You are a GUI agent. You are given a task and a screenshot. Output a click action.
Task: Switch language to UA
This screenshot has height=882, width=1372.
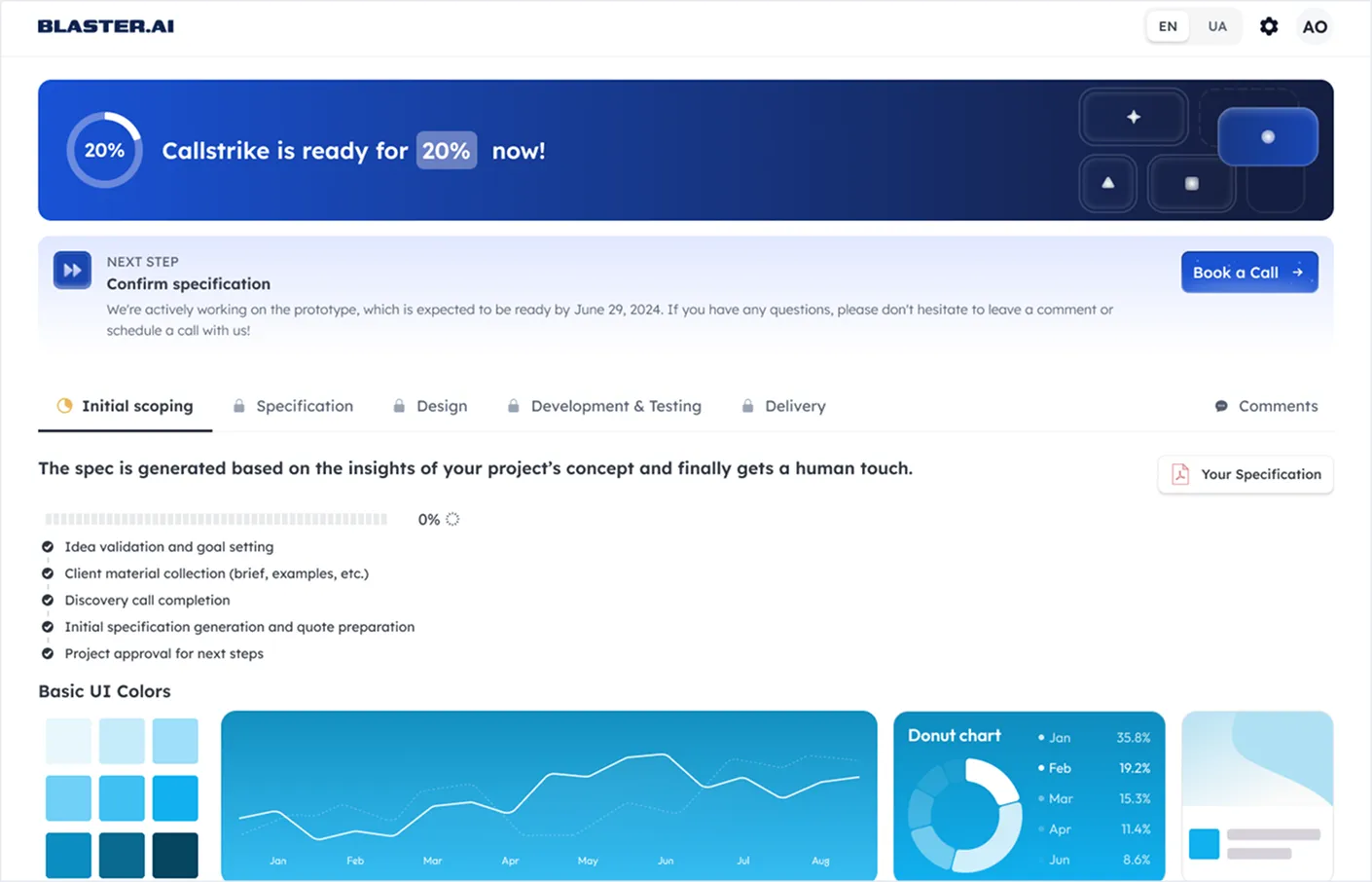click(1217, 26)
